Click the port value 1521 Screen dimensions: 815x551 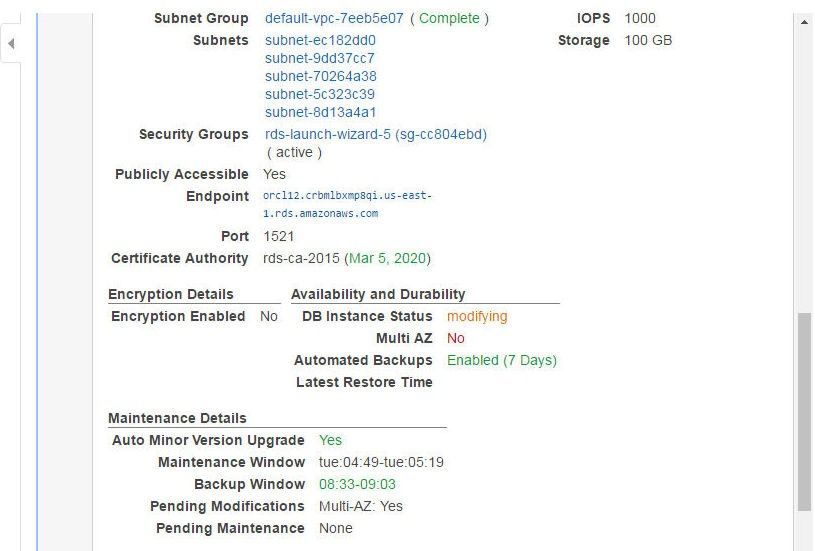tap(279, 237)
